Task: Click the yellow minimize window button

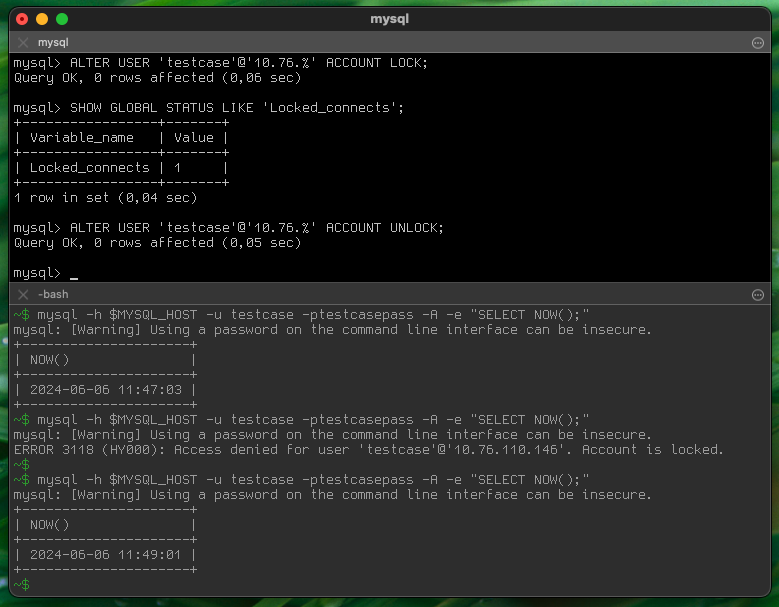Action: 42,19
